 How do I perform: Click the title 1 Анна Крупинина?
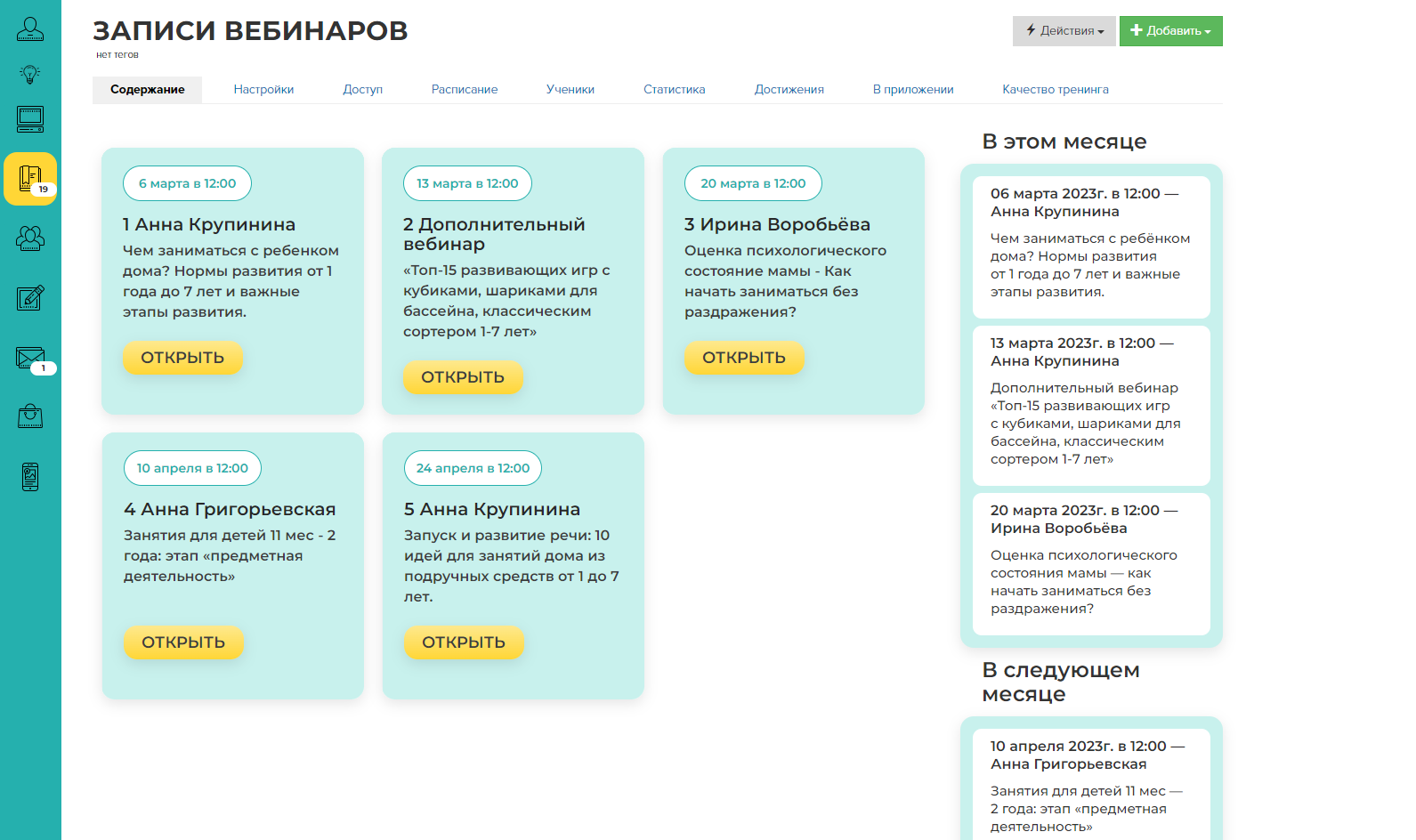pyautogui.click(x=209, y=225)
